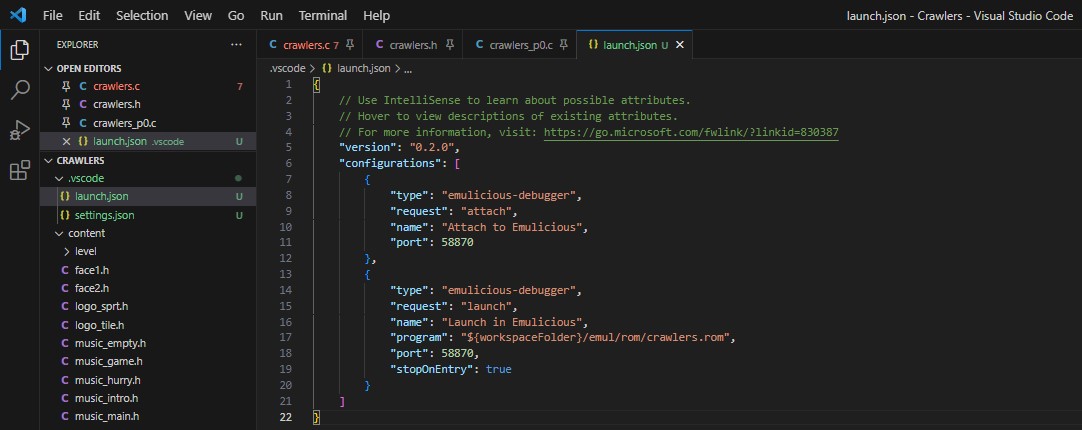1082x430 pixels.
Task: Open logo_tile.h in the file tree
Action: pos(148,325)
